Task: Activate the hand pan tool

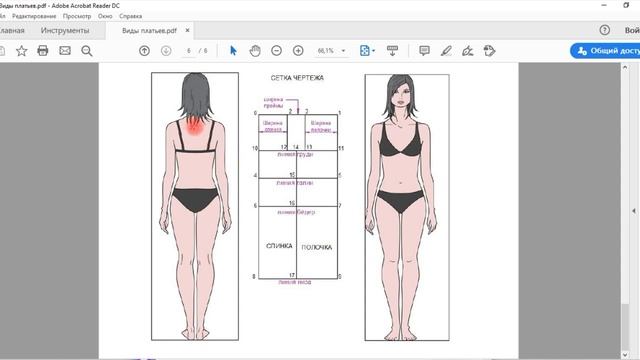Action: (x=255, y=51)
